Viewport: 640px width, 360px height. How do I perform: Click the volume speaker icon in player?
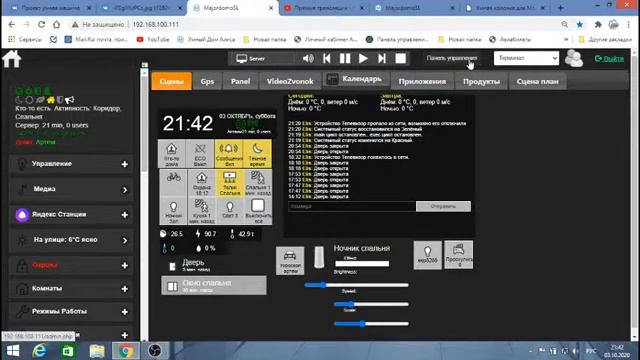pyautogui.click(x=308, y=58)
